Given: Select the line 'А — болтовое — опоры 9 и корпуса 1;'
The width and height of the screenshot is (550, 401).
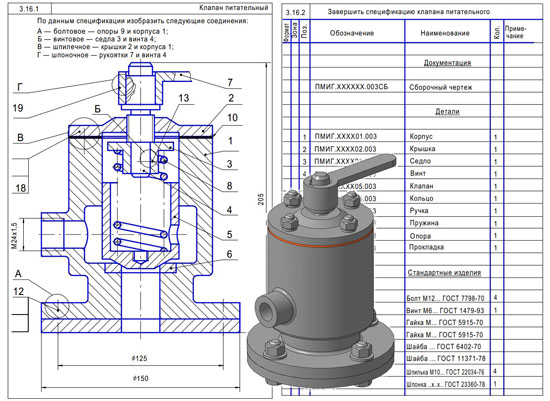Looking at the screenshot, I should click(103, 31).
